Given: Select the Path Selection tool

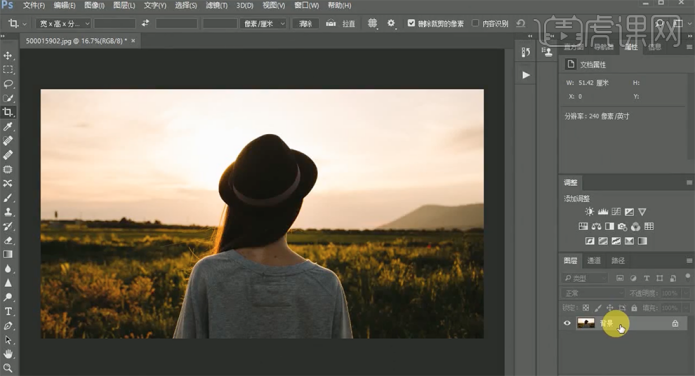Looking at the screenshot, I should (8, 340).
